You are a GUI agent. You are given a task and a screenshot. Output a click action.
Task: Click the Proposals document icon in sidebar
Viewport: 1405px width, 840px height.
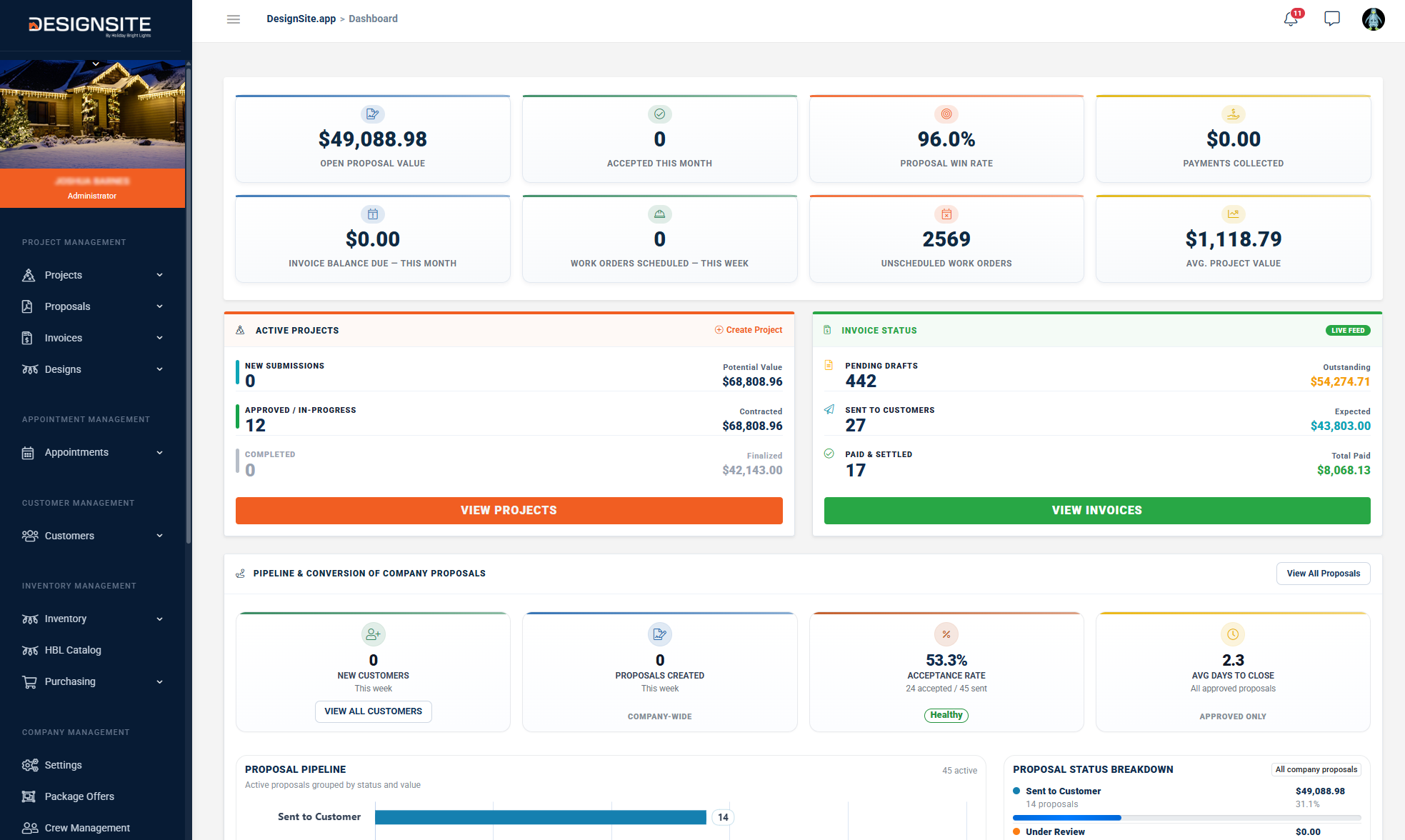coord(28,306)
